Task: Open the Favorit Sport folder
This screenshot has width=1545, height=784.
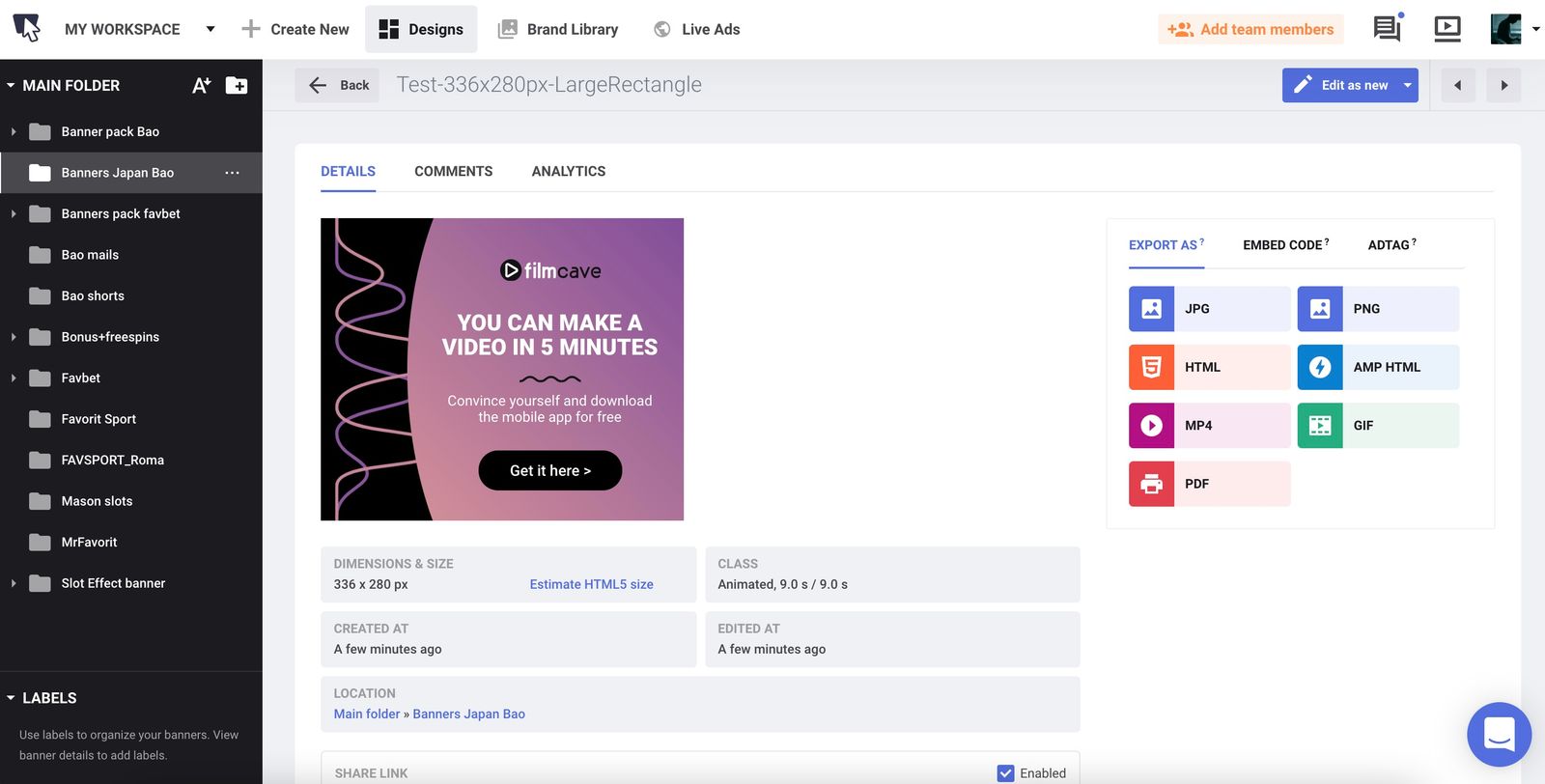Action: [98, 419]
